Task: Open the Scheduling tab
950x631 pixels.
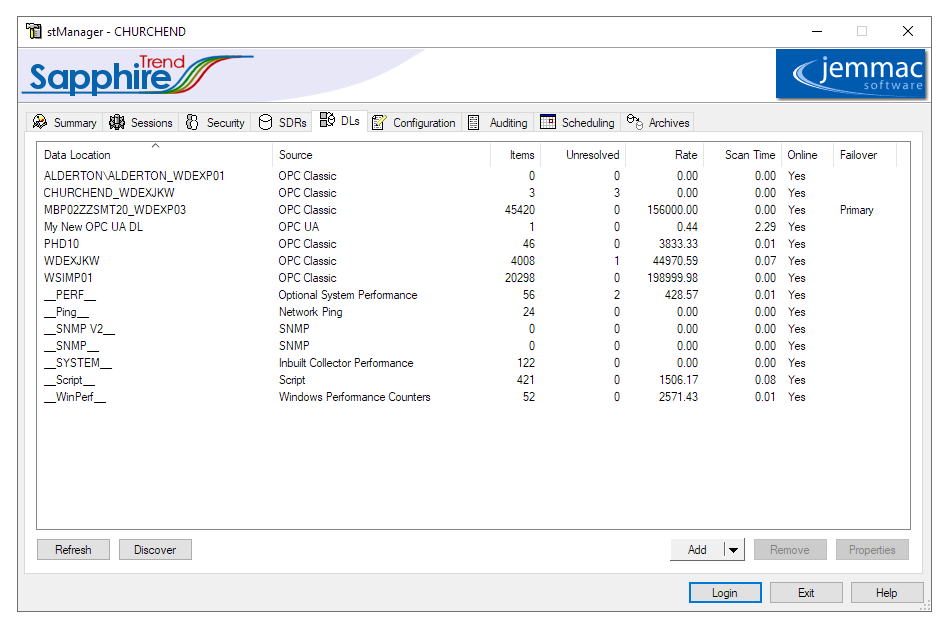Action: pyautogui.click(x=577, y=122)
